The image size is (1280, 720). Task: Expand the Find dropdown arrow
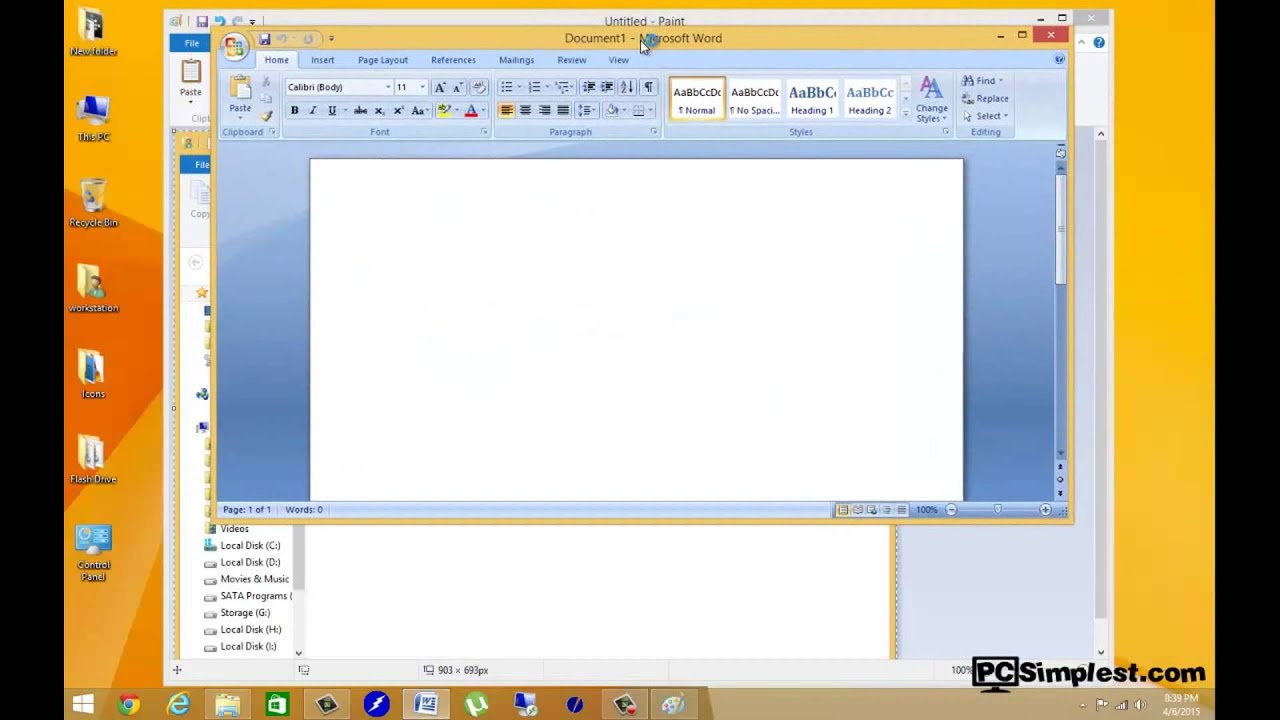(x=1001, y=81)
